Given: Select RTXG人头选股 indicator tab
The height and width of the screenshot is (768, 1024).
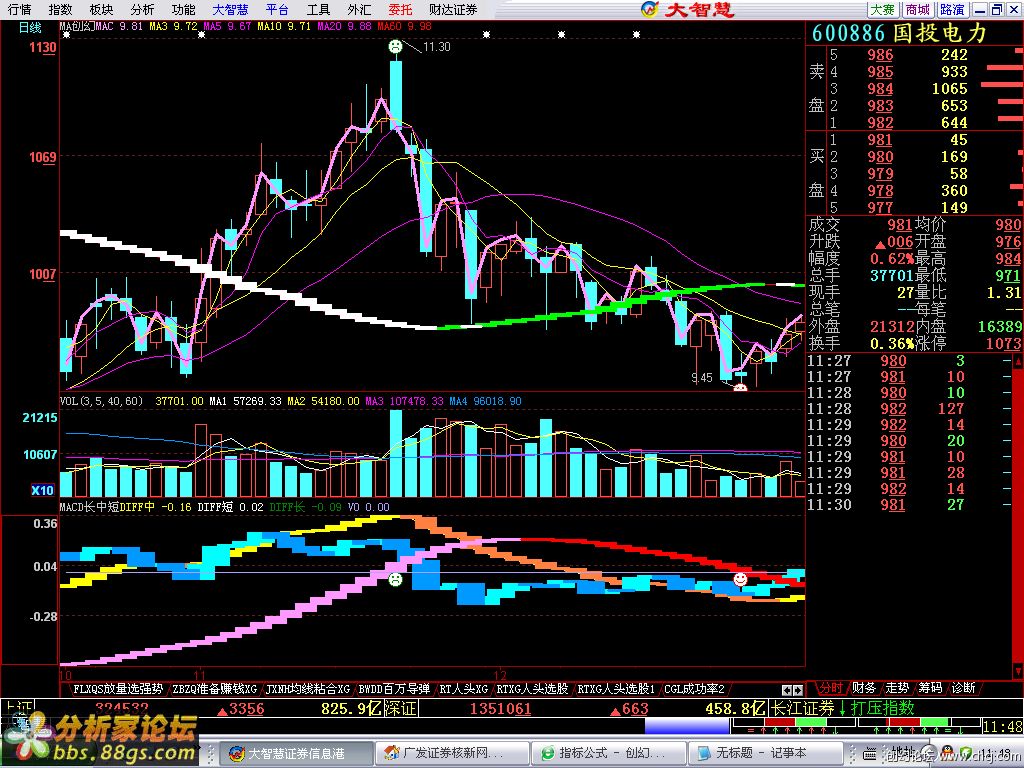Looking at the screenshot, I should click(x=532, y=688).
